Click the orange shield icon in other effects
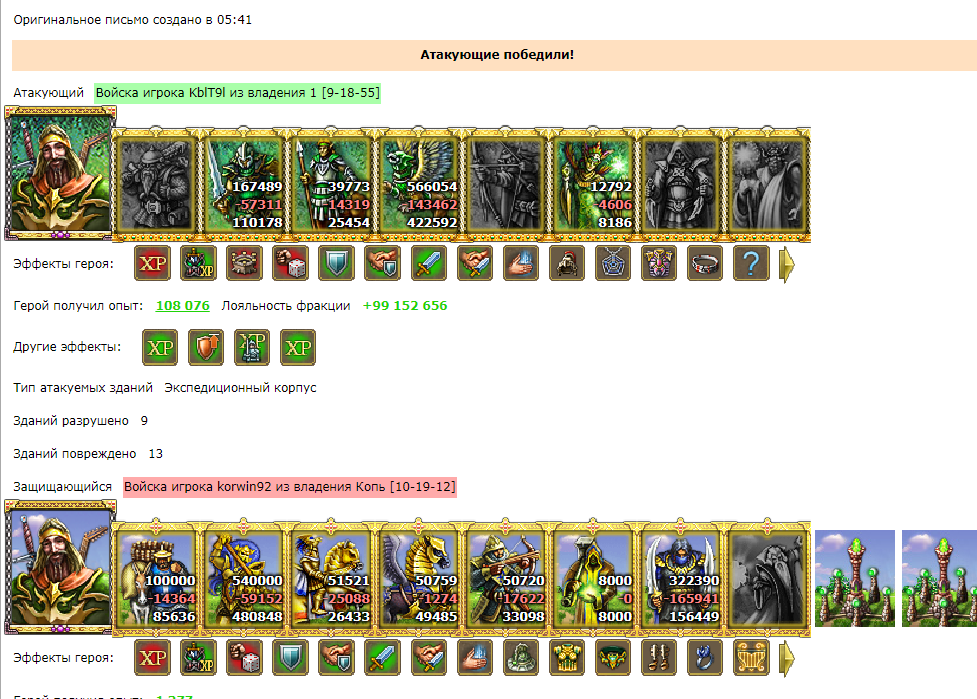 tap(206, 347)
